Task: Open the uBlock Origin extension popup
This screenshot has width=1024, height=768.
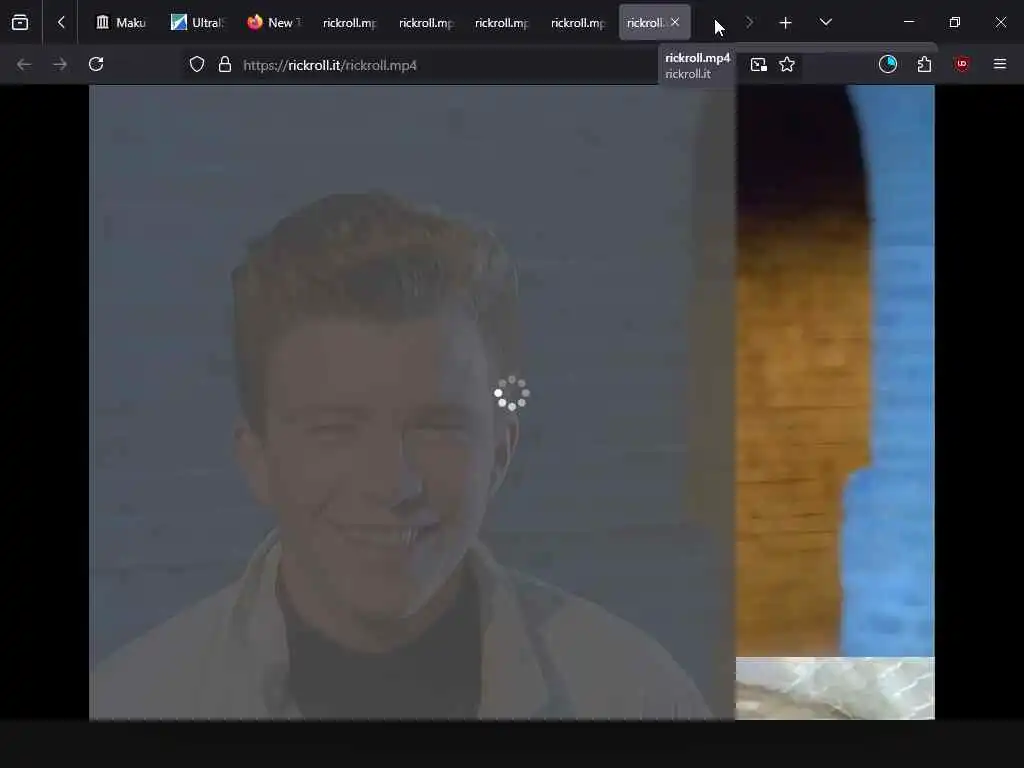Action: pyautogui.click(x=962, y=64)
